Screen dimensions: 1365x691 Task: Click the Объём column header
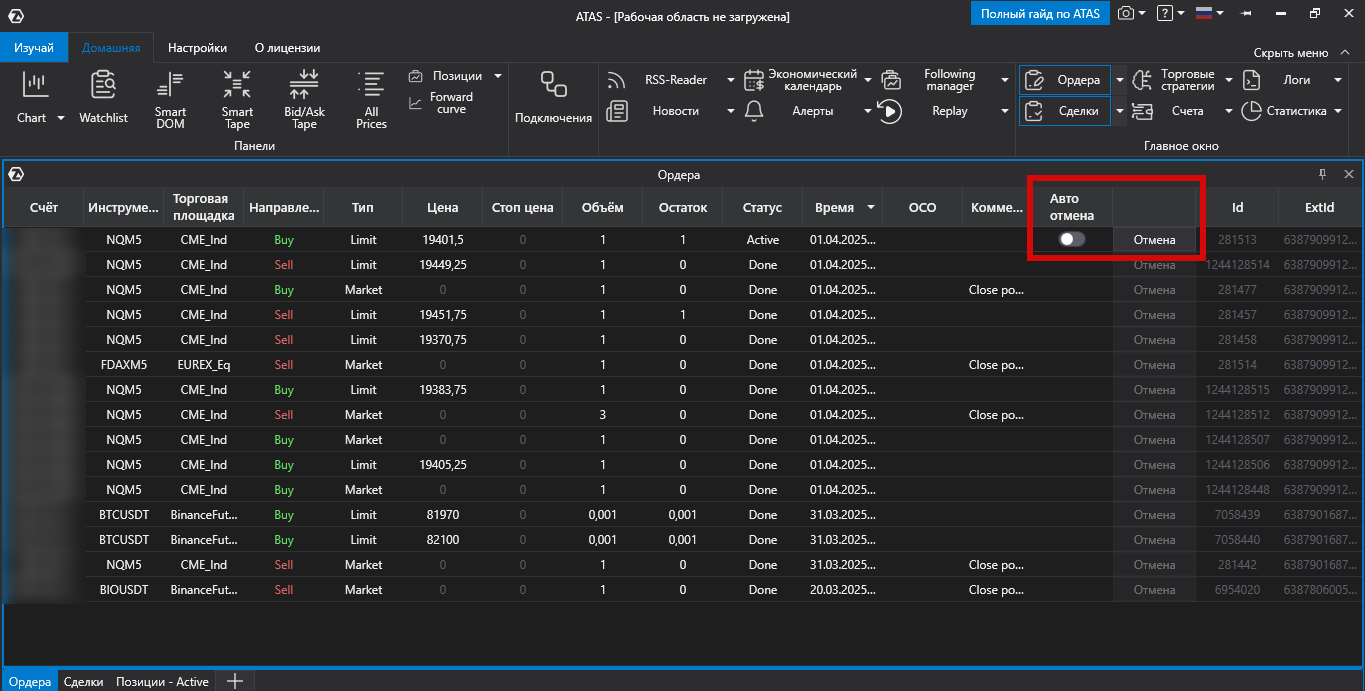(602, 208)
